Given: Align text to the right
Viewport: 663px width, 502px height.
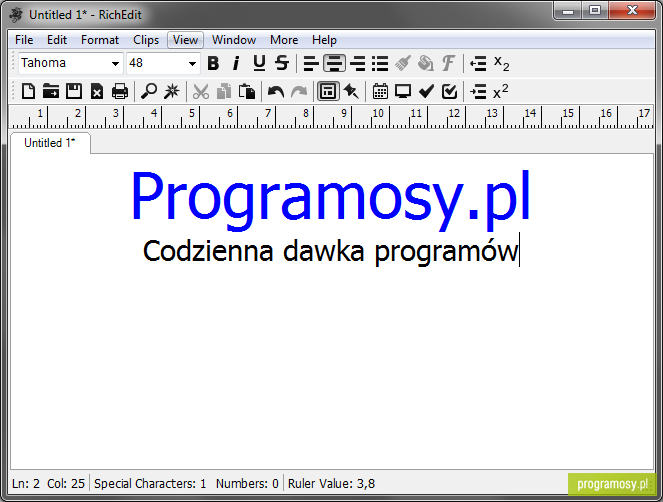Looking at the screenshot, I should [358, 63].
